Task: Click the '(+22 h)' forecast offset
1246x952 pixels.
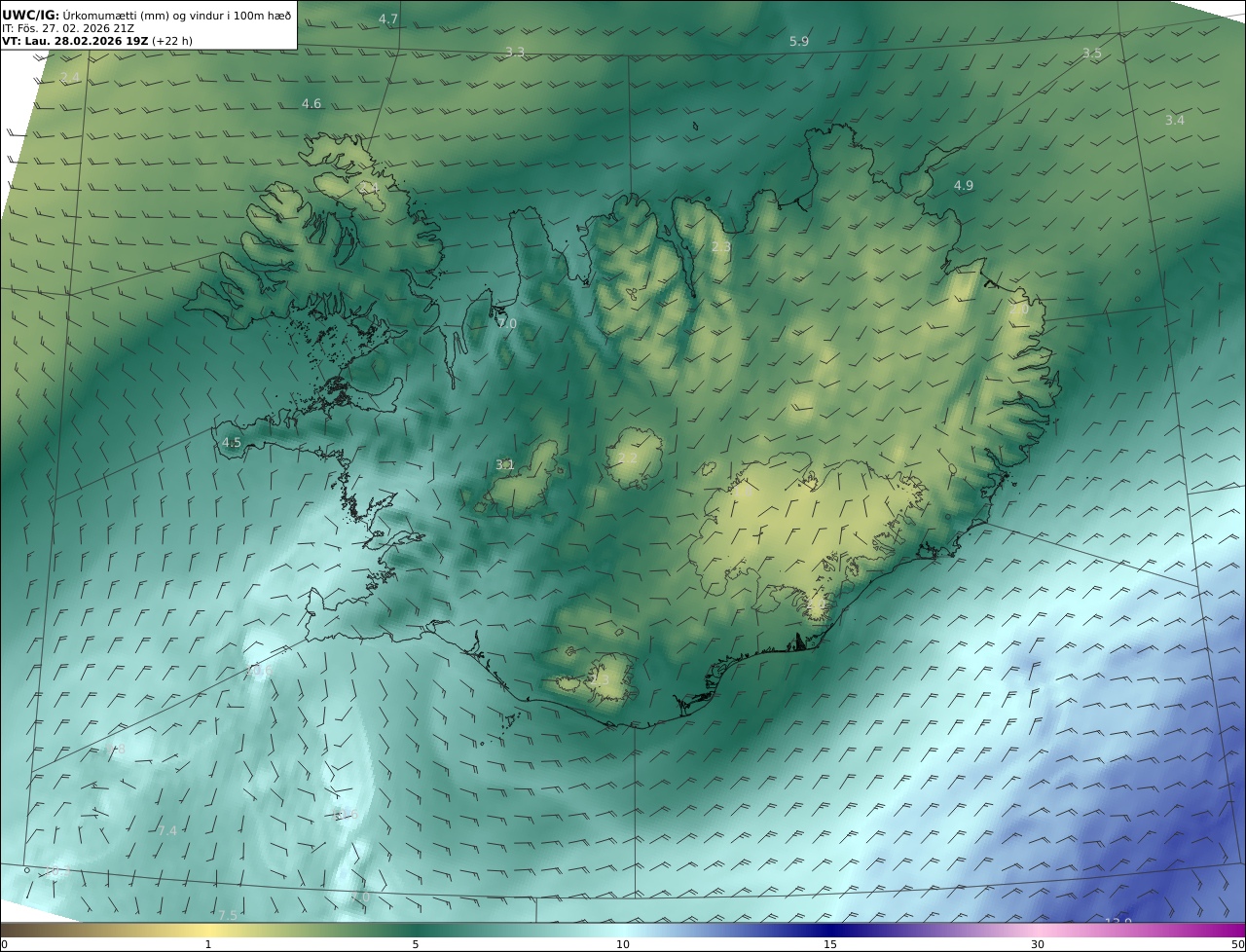Action: [172, 41]
